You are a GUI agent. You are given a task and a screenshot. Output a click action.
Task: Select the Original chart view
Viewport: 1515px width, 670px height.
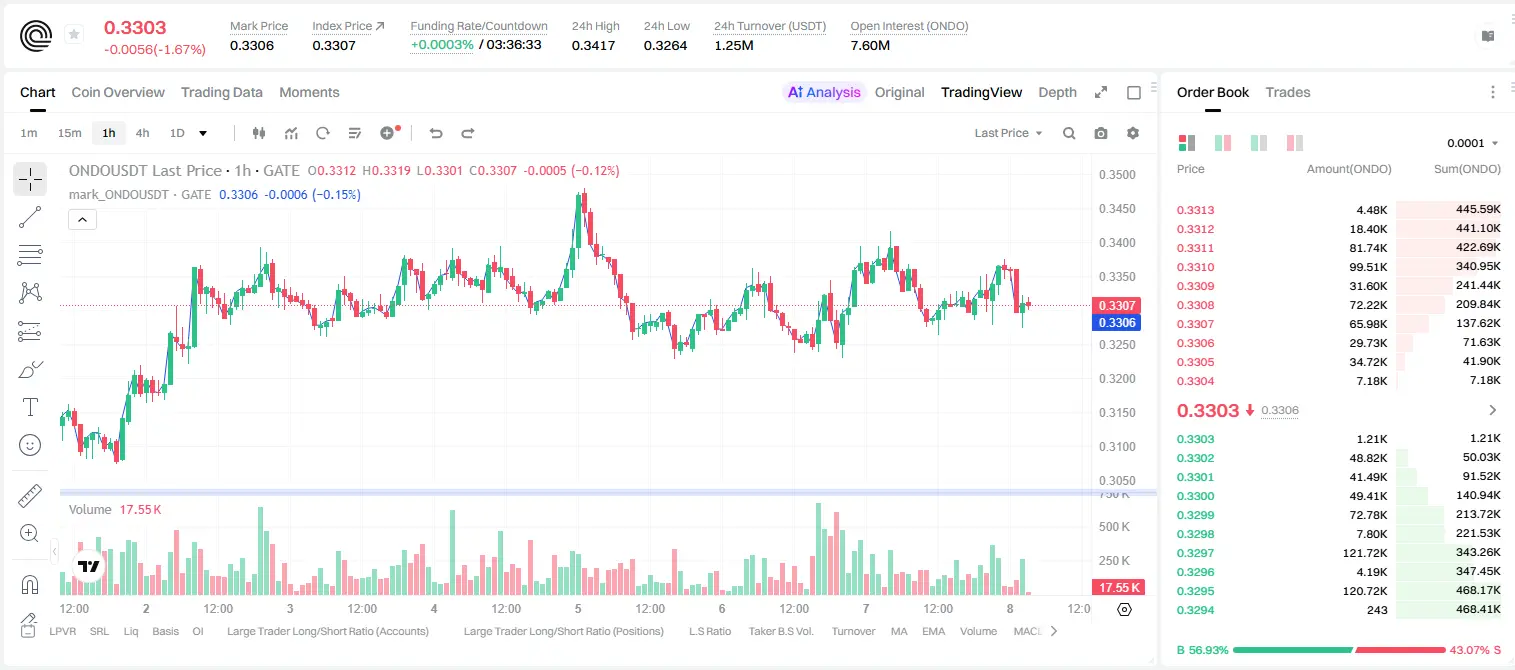(x=900, y=92)
